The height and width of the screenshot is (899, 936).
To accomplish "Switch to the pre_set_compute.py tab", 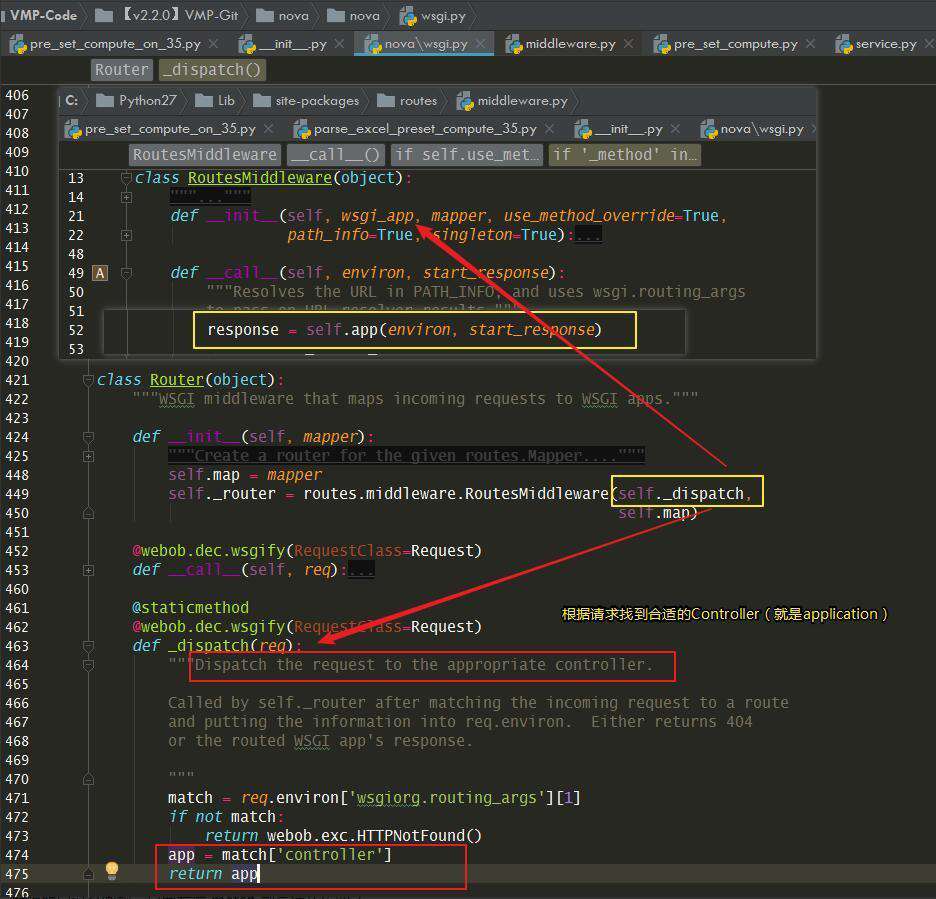I will pos(735,44).
